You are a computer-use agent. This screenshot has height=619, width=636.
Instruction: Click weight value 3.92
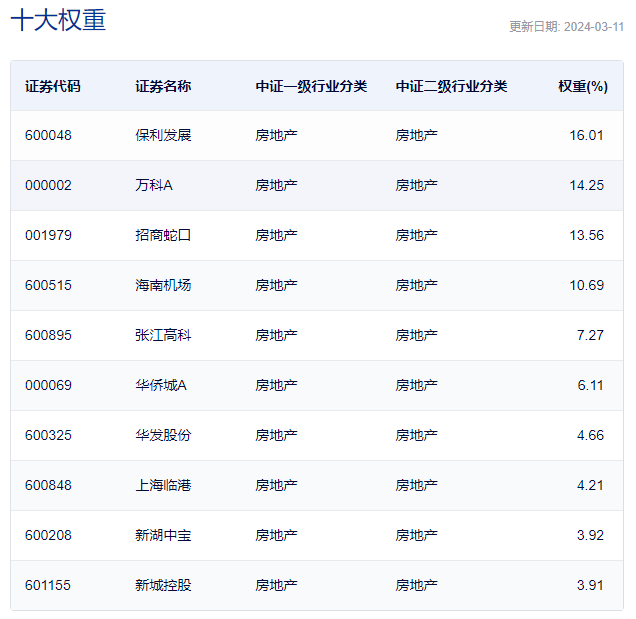(x=590, y=535)
